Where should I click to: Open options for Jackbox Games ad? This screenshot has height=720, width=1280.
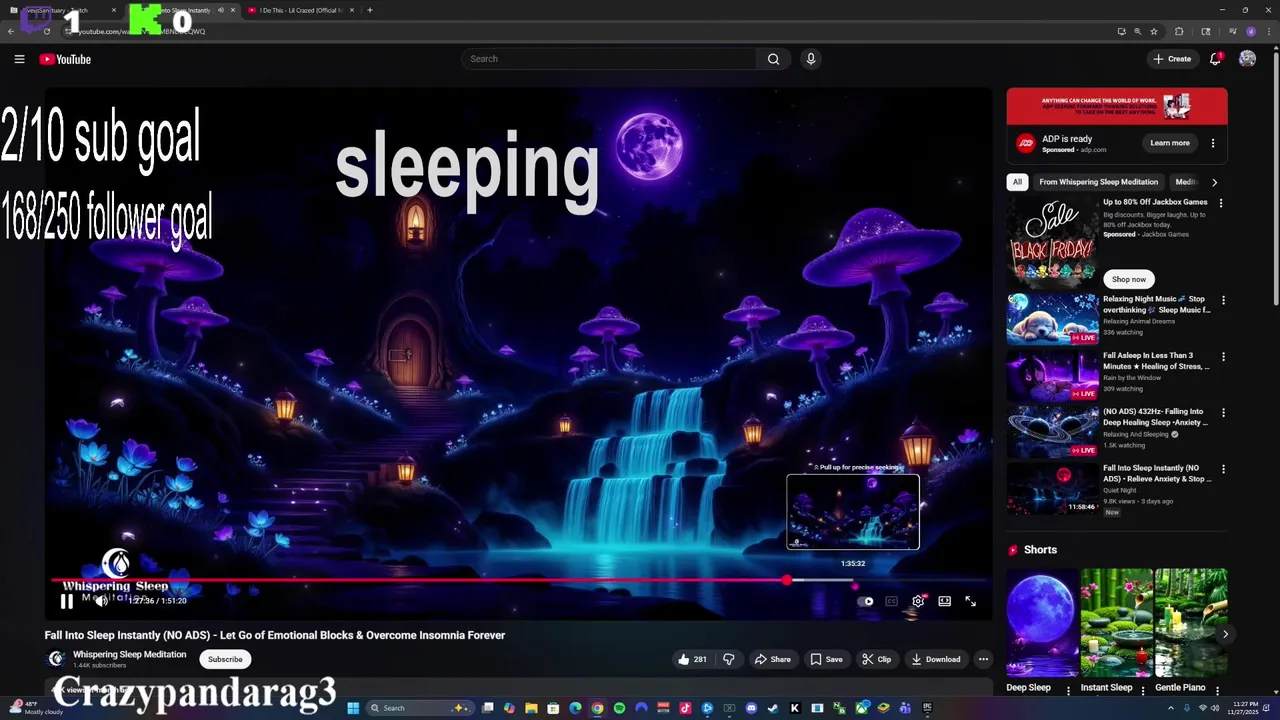coord(1220,203)
